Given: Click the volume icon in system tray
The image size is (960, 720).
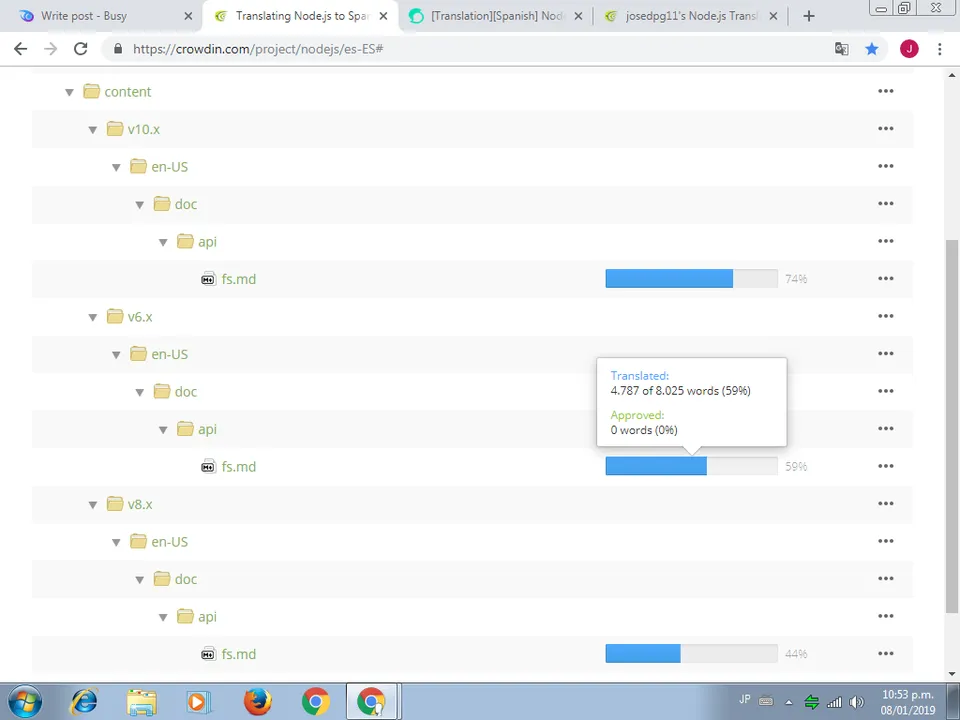Looking at the screenshot, I should [857, 702].
